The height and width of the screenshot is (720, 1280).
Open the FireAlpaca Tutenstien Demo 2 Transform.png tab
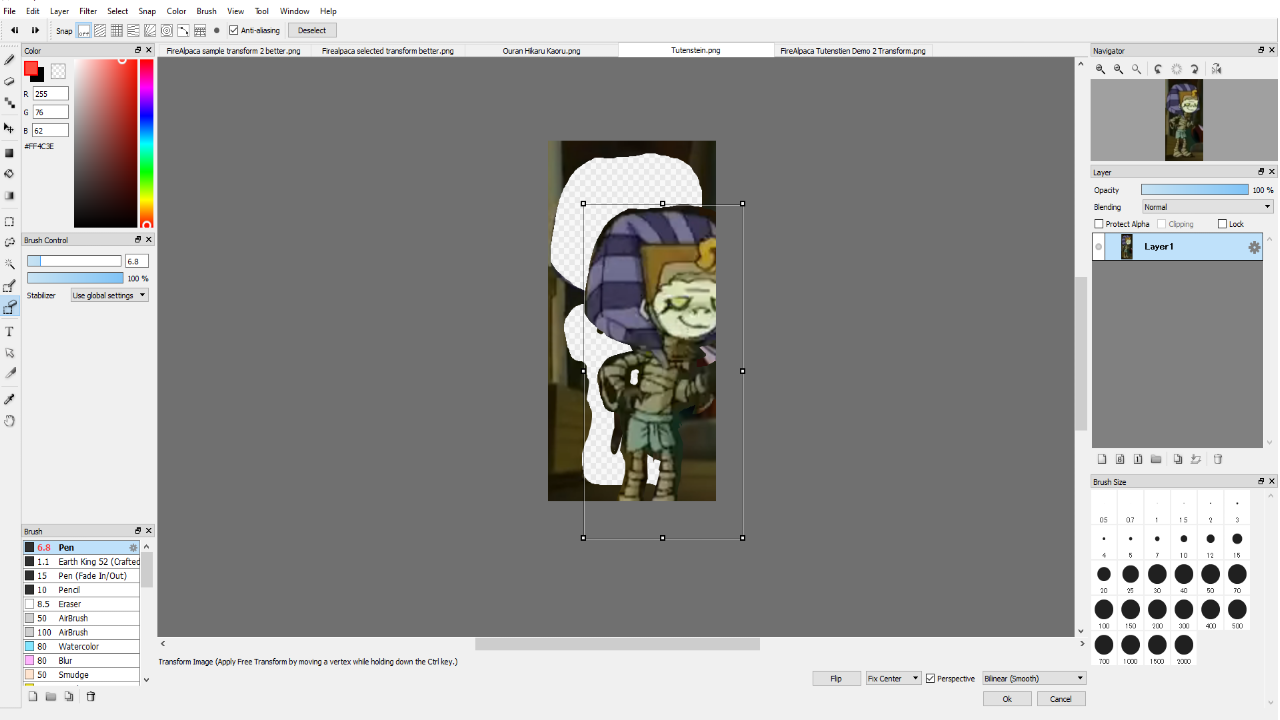pyautogui.click(x=853, y=50)
